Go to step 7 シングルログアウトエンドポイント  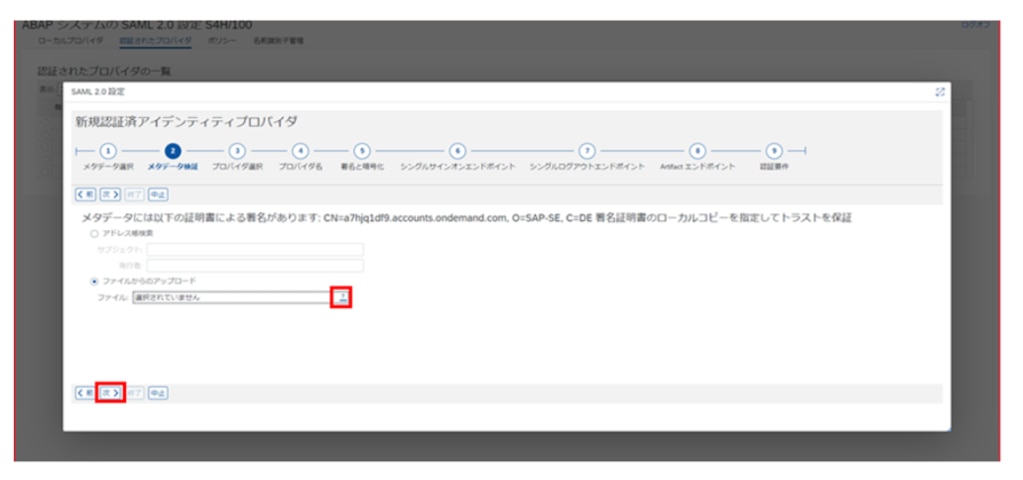[x=587, y=150]
